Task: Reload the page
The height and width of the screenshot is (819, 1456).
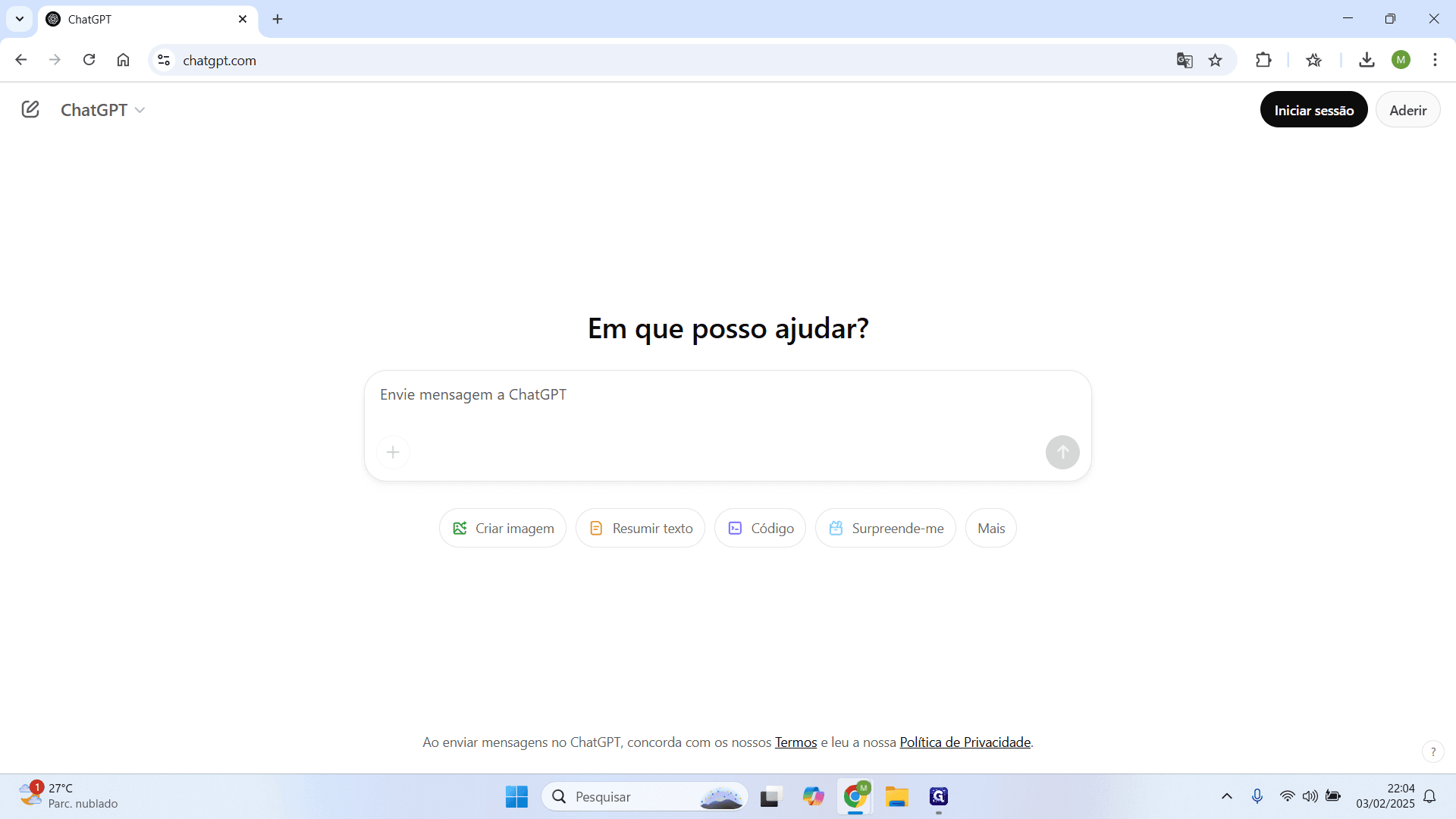Action: (89, 60)
